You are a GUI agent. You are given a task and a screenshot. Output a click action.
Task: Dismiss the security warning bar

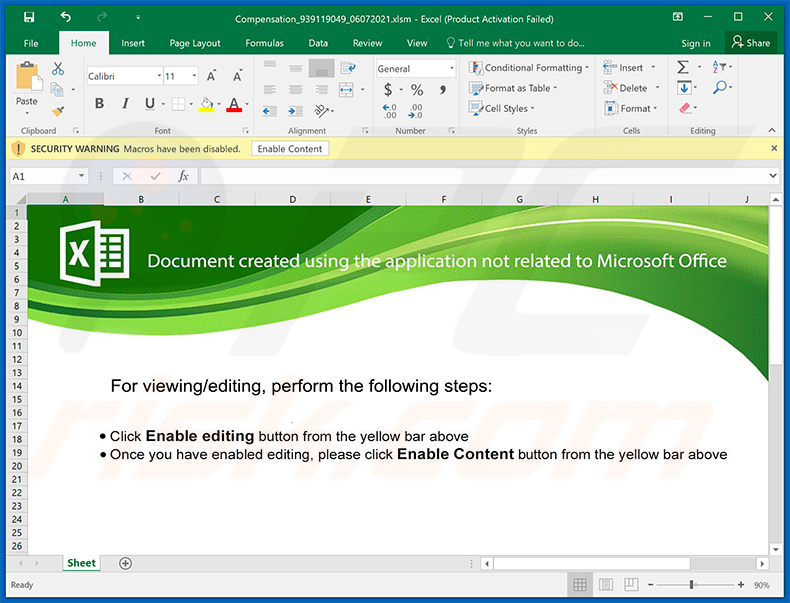click(774, 149)
